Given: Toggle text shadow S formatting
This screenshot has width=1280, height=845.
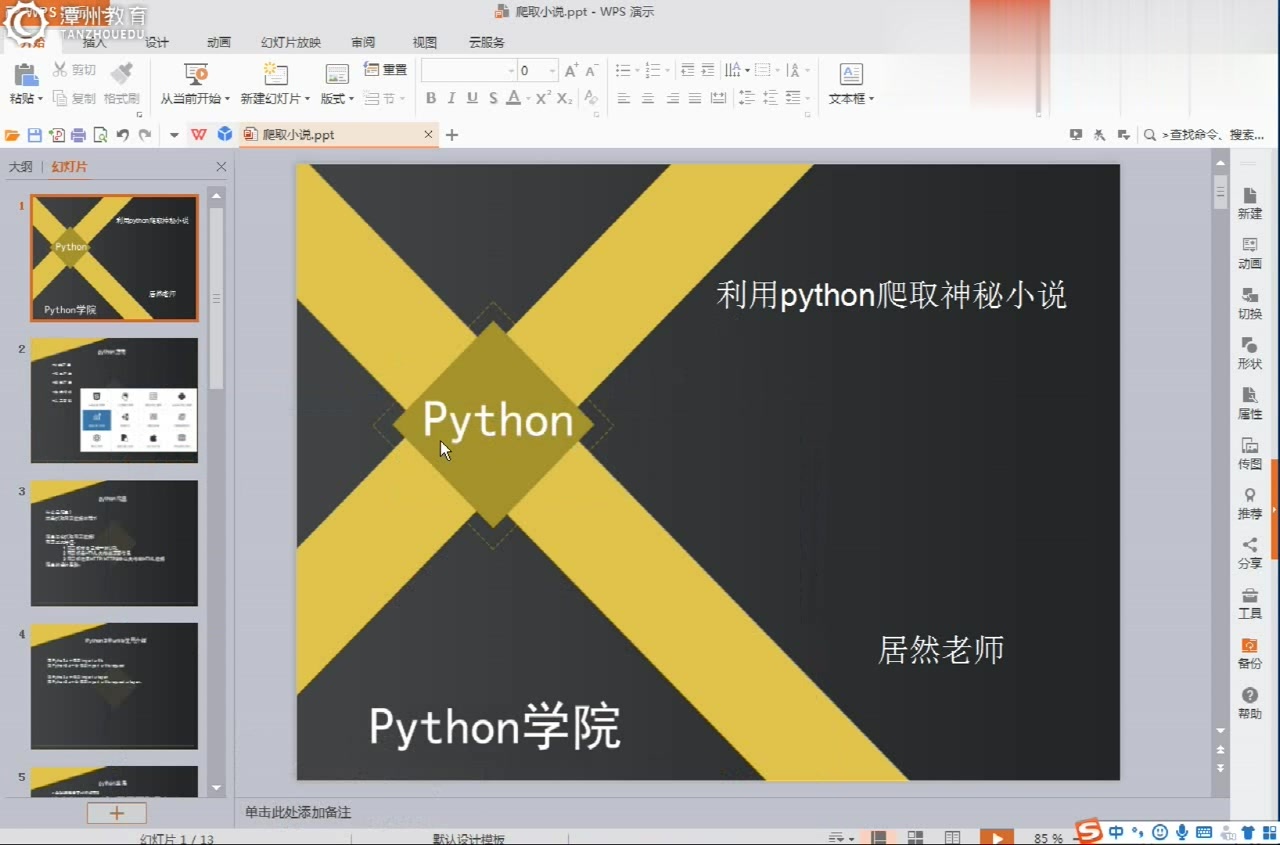Looking at the screenshot, I should pos(493,98).
